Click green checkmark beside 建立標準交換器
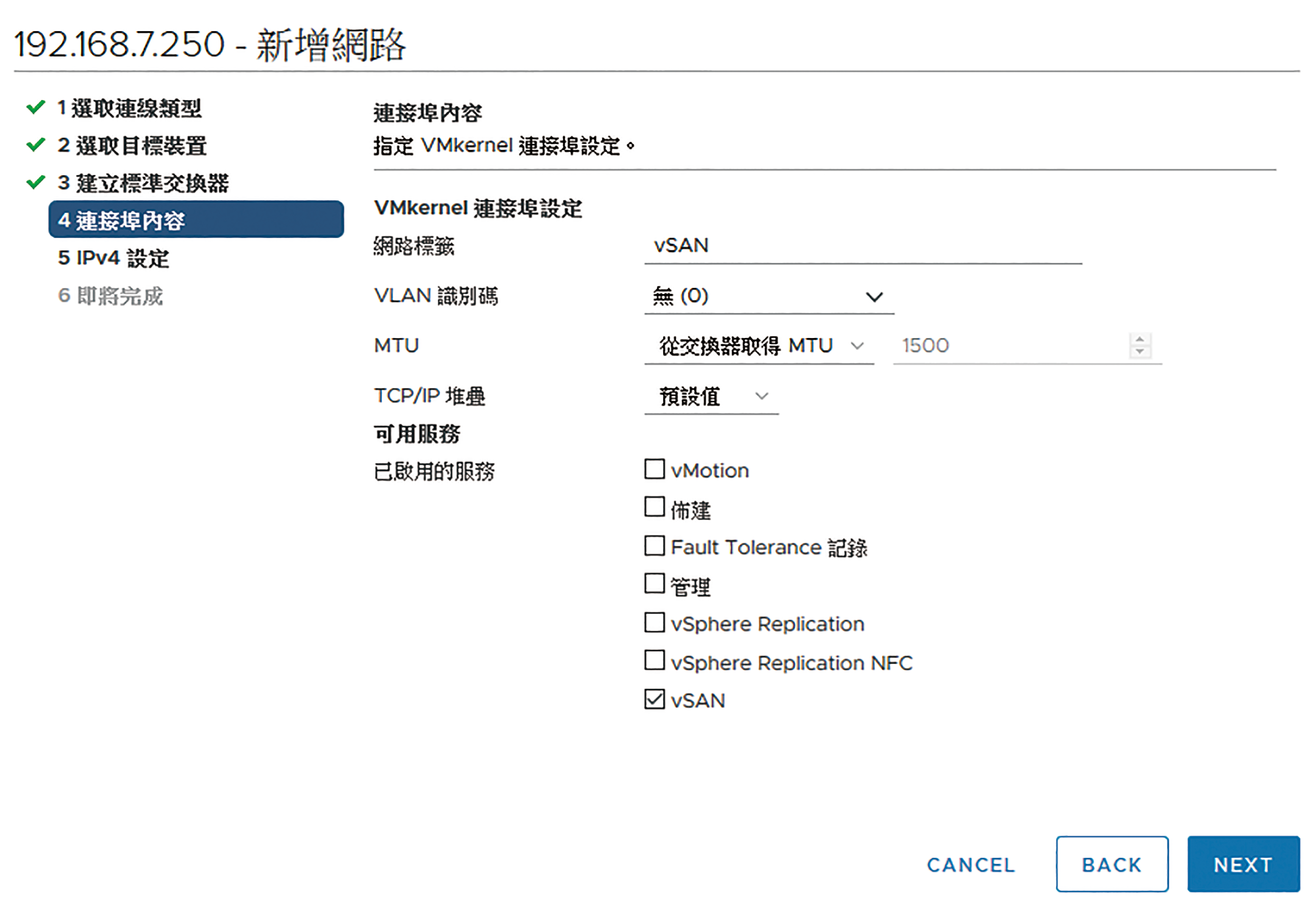This screenshot has height=908, width=1316. click(x=36, y=182)
